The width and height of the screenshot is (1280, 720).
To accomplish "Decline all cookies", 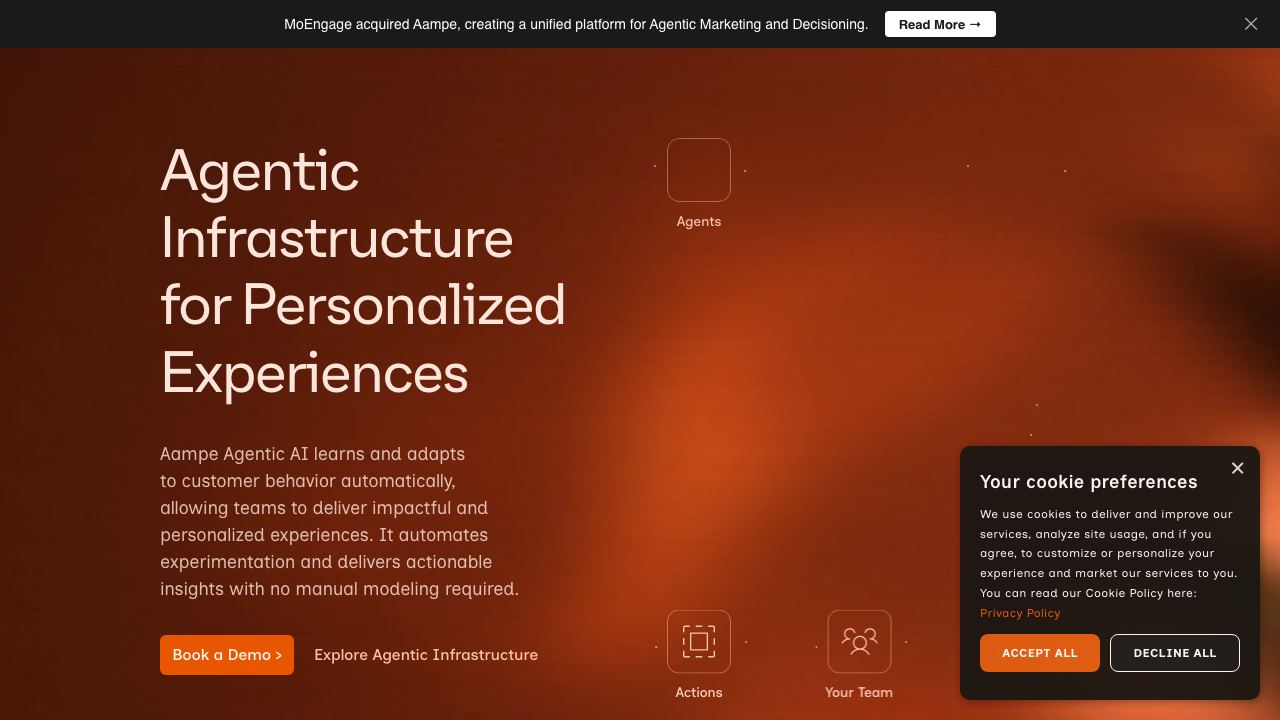I will point(1175,653).
